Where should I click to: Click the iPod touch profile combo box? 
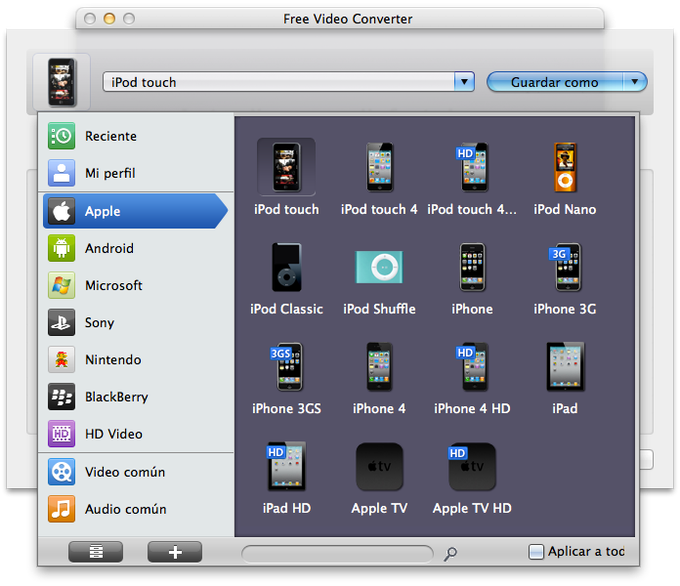[289, 82]
